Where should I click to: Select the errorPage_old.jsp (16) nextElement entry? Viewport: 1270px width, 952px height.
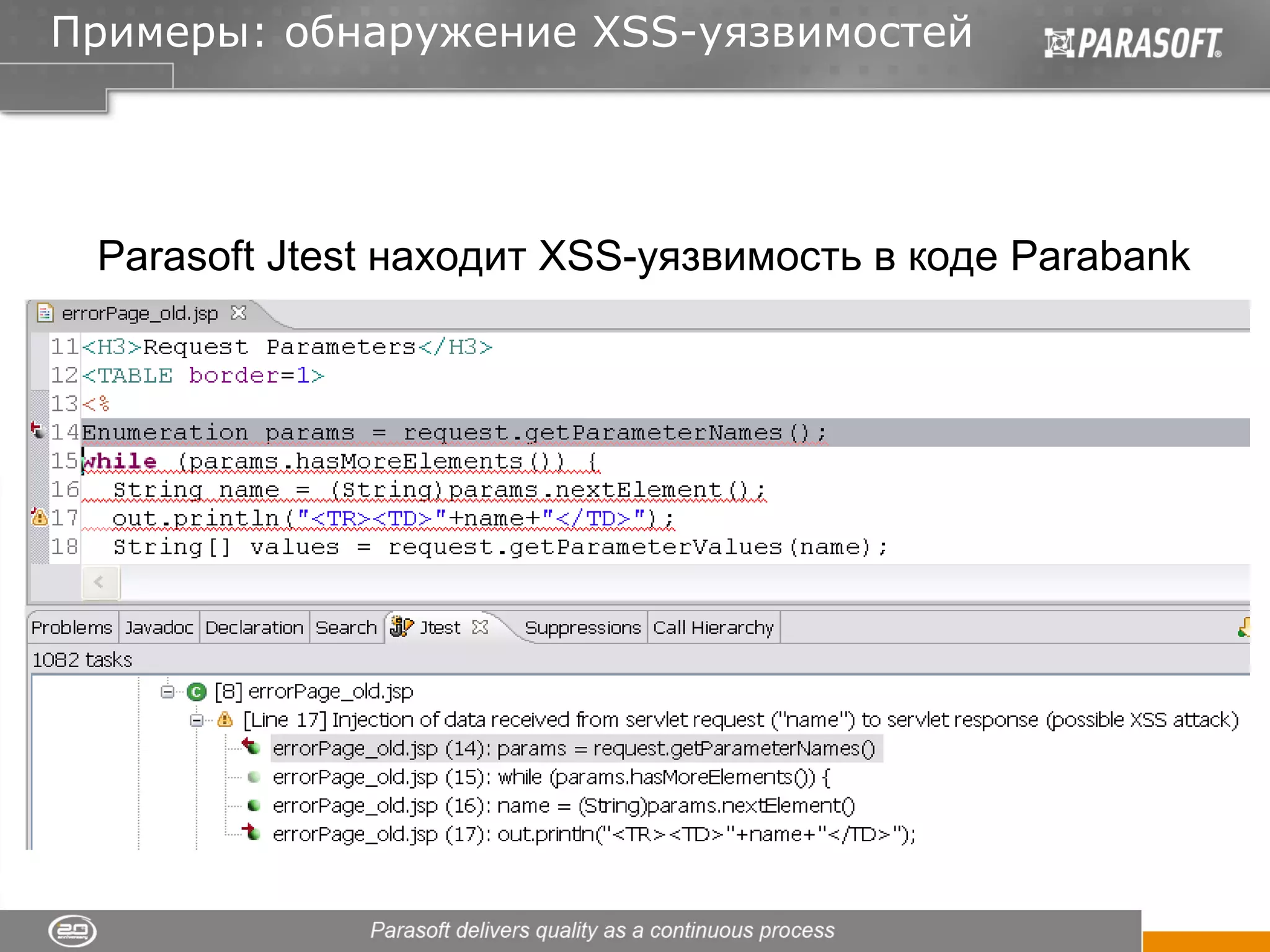coord(564,806)
